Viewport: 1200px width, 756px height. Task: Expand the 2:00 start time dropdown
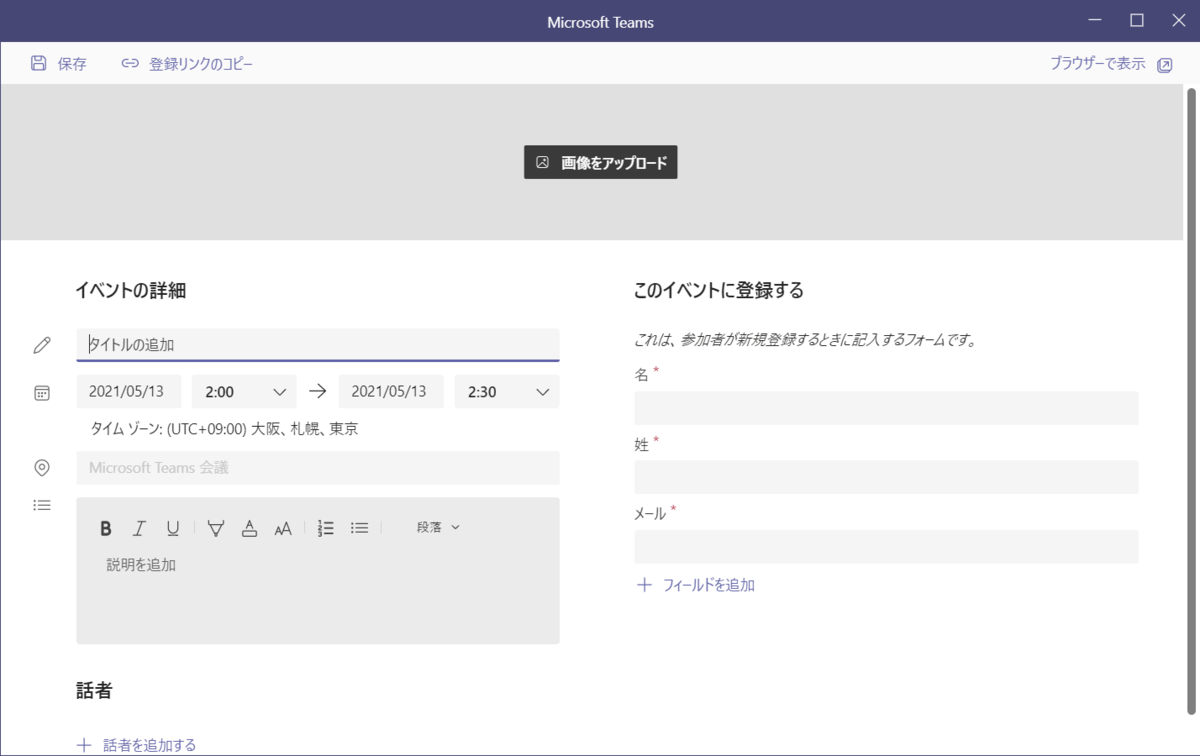pos(244,392)
